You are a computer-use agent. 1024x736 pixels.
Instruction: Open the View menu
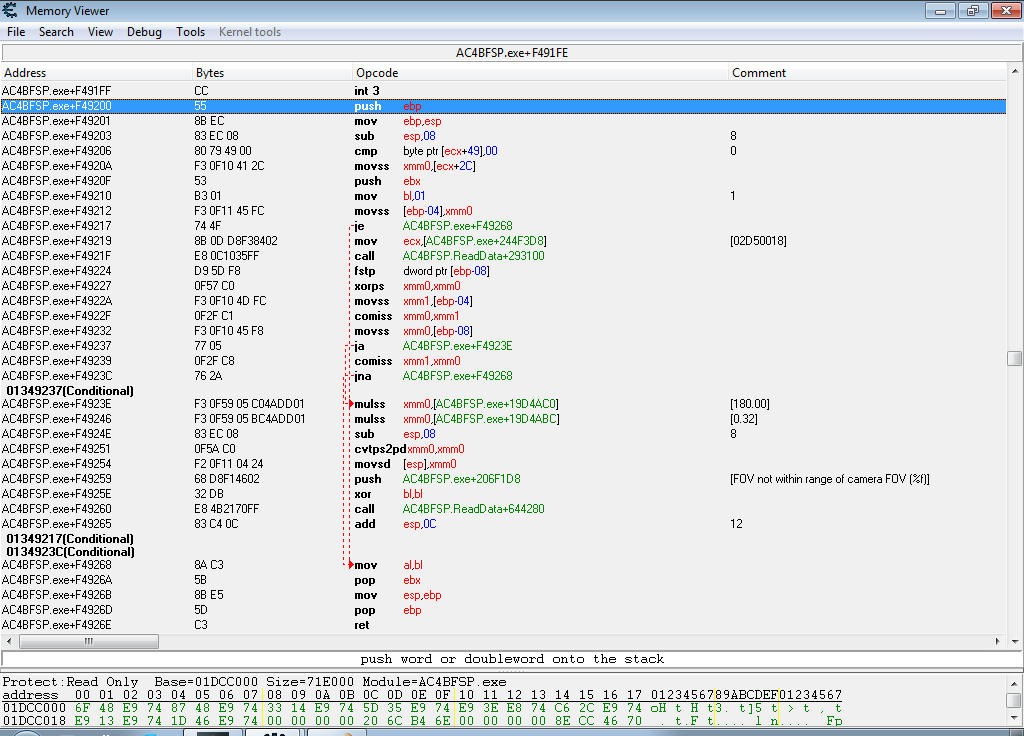[x=100, y=32]
